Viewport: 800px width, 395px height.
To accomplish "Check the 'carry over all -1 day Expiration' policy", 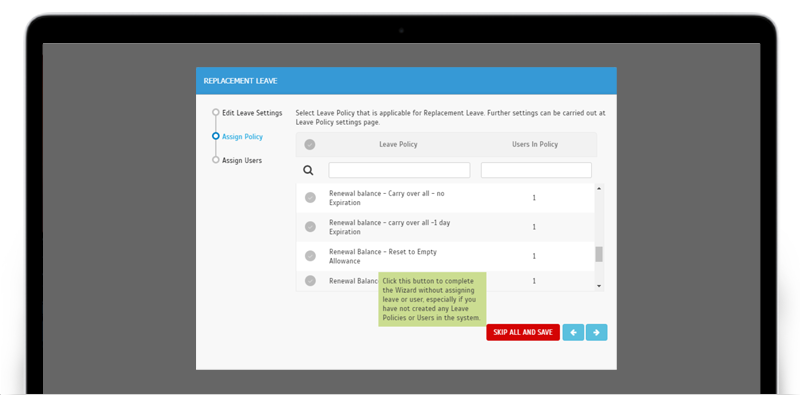I will [310, 227].
